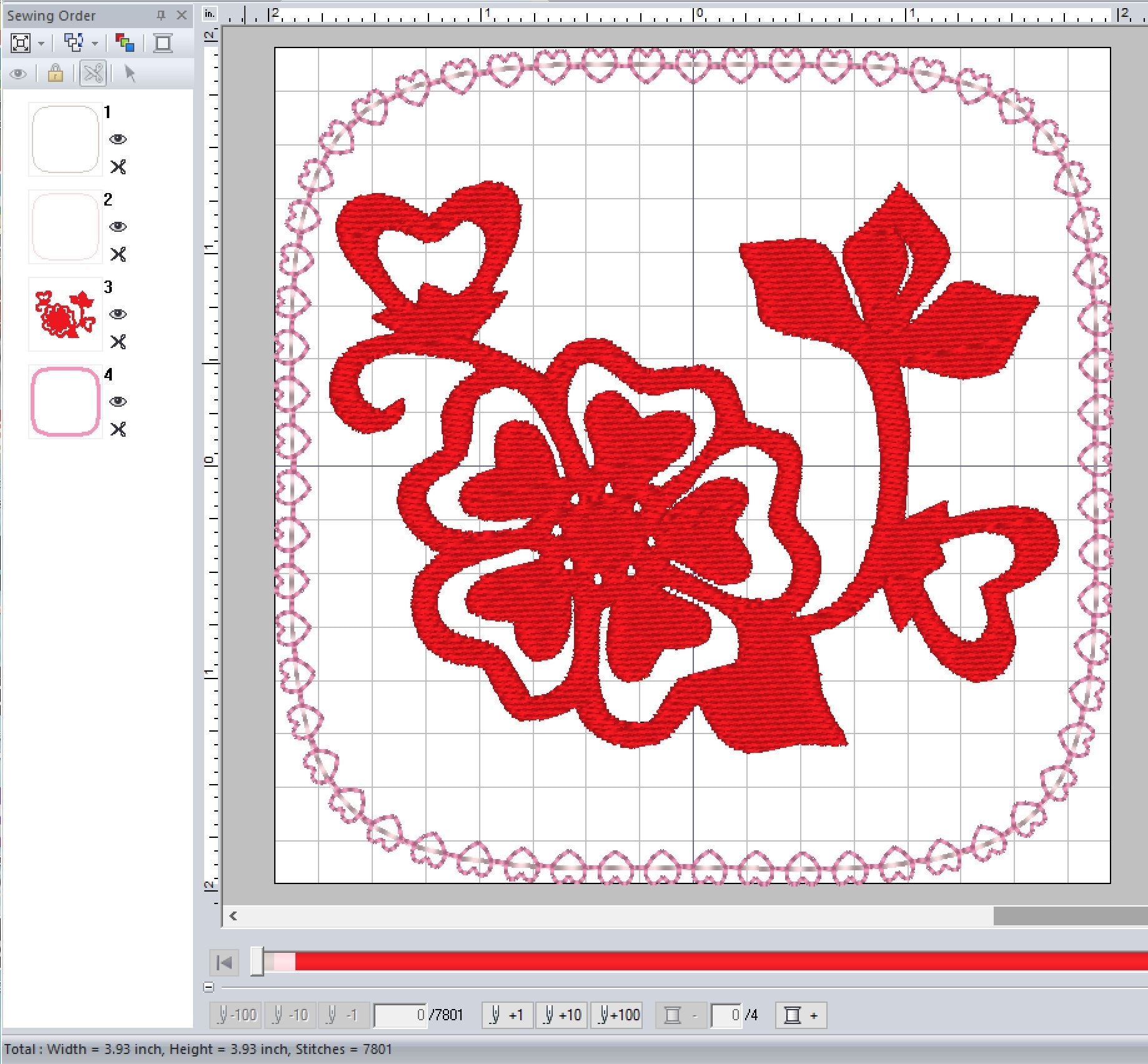Click the red-green-blue thread color icon
The height and width of the screenshot is (1064, 1148).
[125, 43]
